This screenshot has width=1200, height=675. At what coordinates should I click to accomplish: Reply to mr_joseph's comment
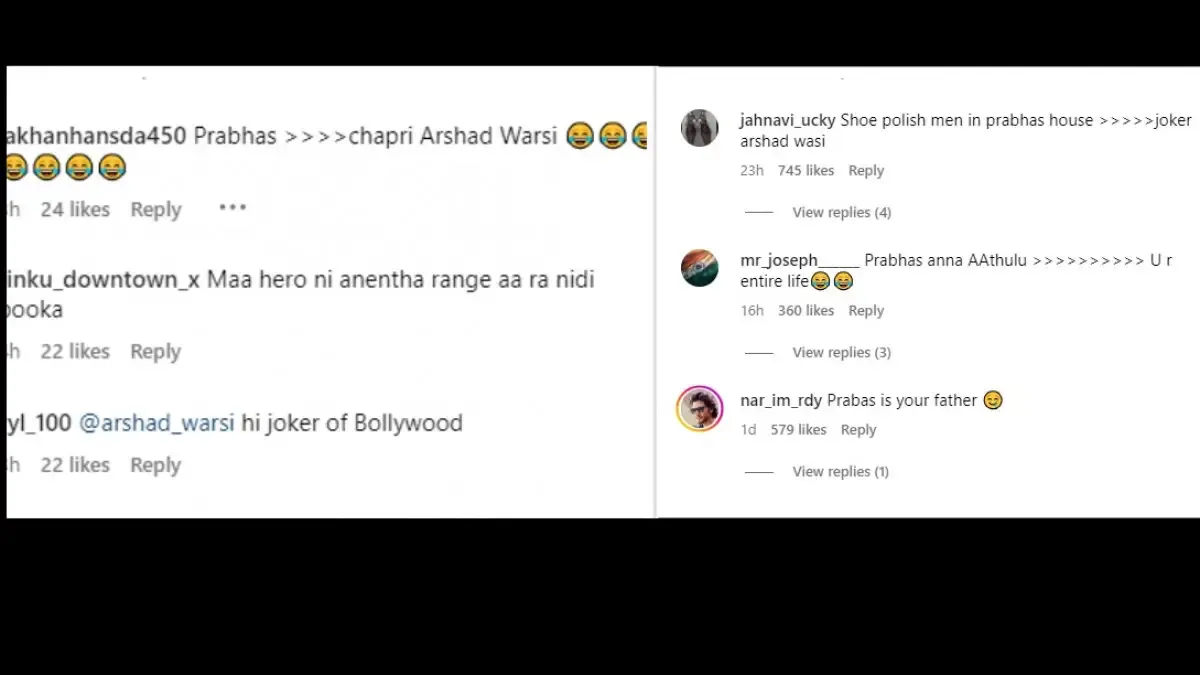(x=866, y=310)
